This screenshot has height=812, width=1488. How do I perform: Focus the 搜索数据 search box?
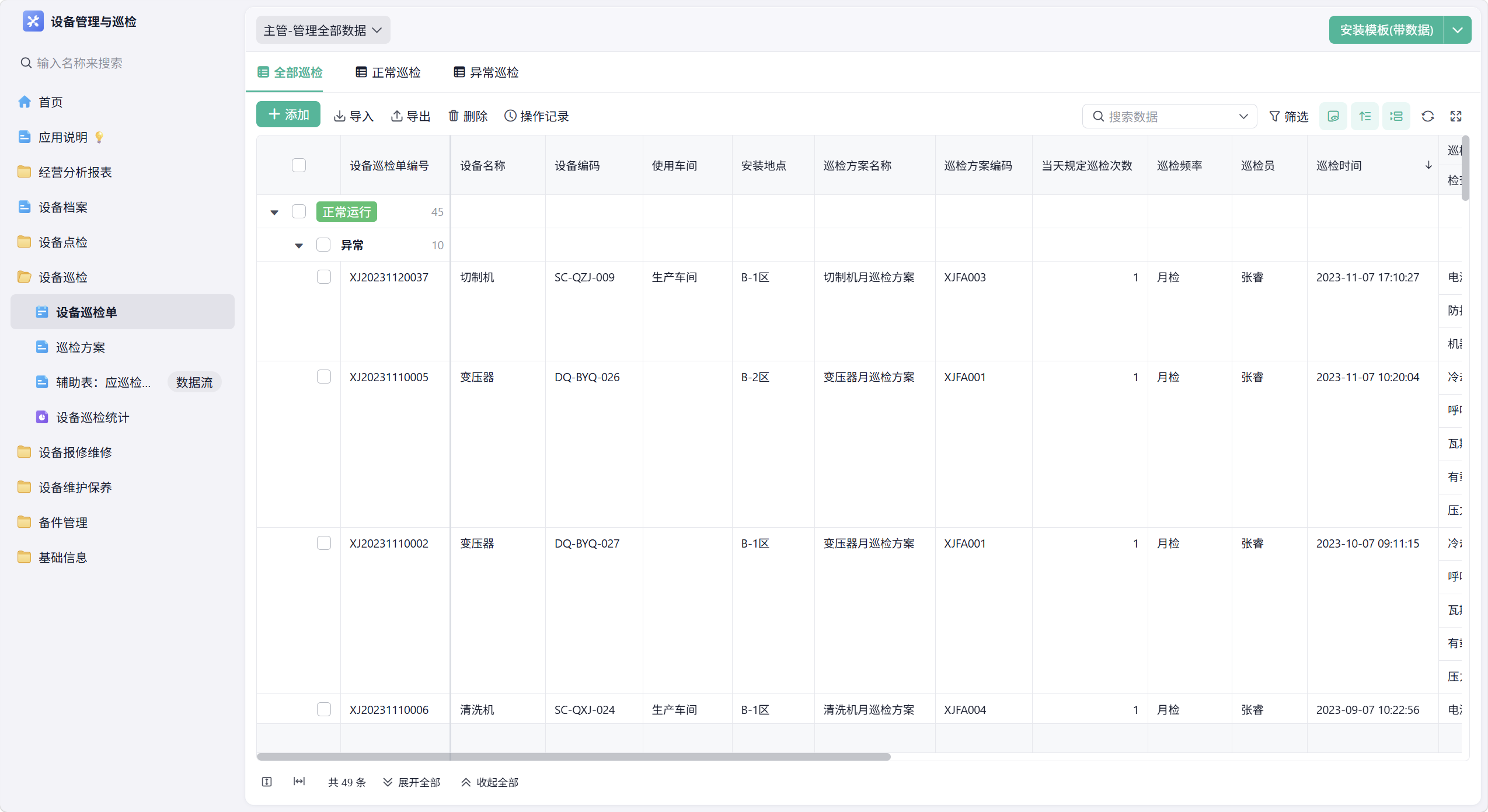(x=1169, y=117)
